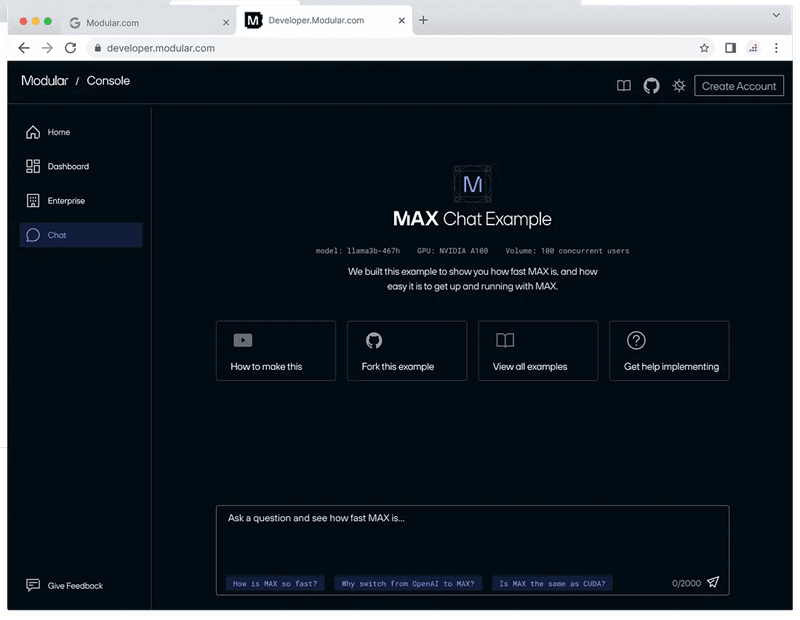Toggle light/dark theme sun icon
The height and width of the screenshot is (620, 800).
point(679,86)
